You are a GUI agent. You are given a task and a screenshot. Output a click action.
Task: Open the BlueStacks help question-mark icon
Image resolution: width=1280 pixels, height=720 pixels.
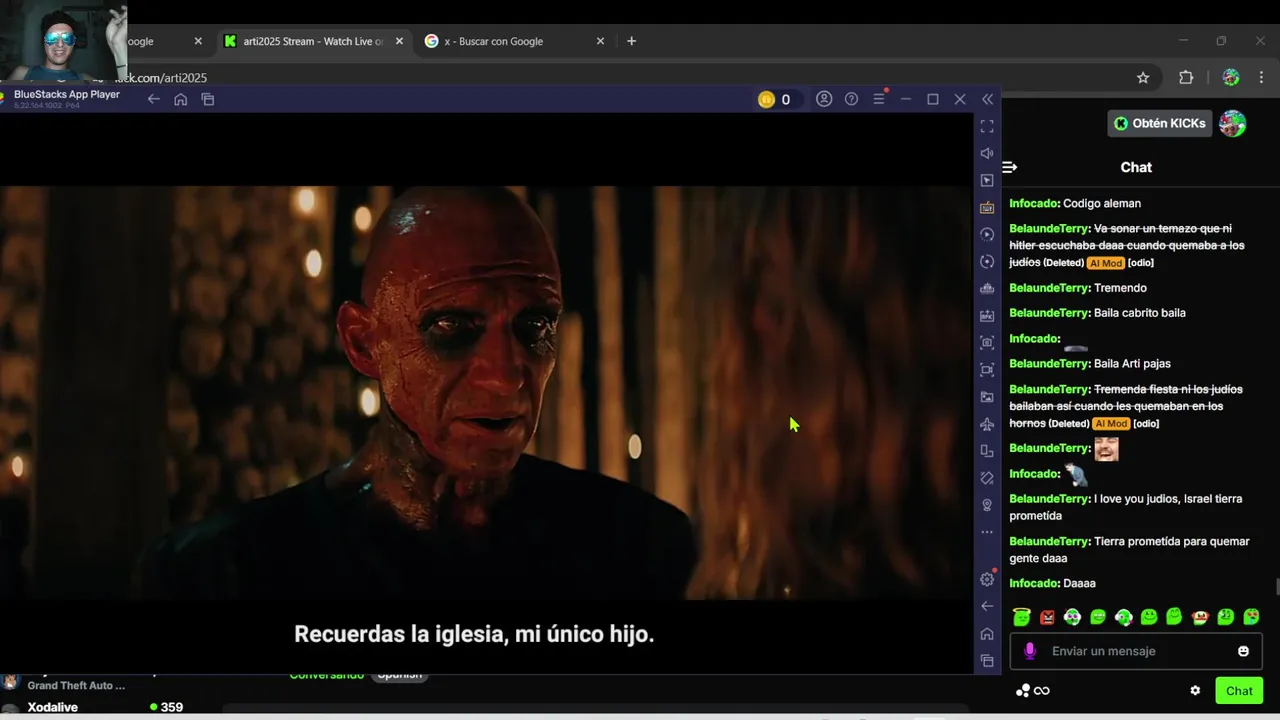[x=851, y=99]
